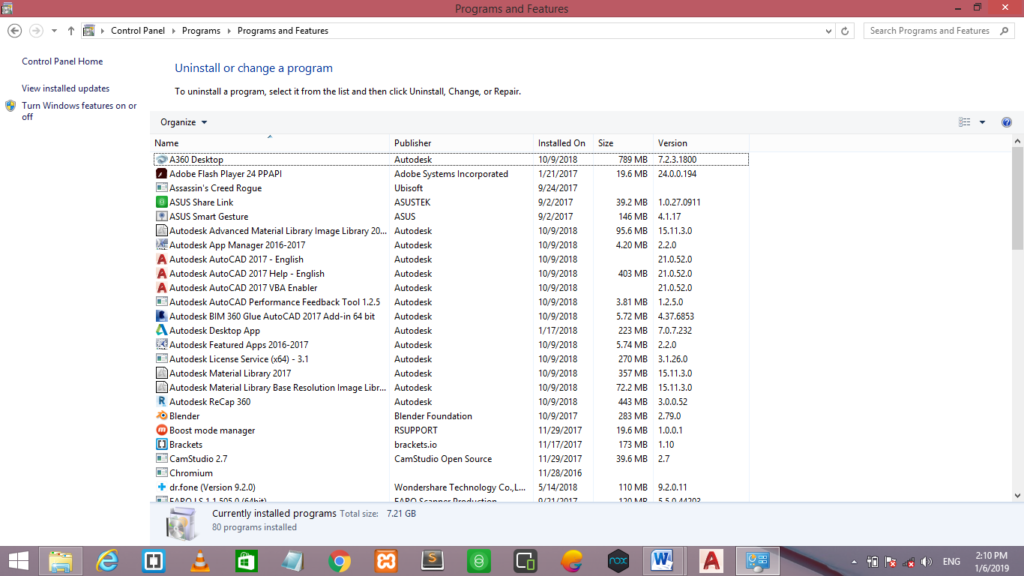
Task: Open Google Chrome from taskbar
Action: 340,561
